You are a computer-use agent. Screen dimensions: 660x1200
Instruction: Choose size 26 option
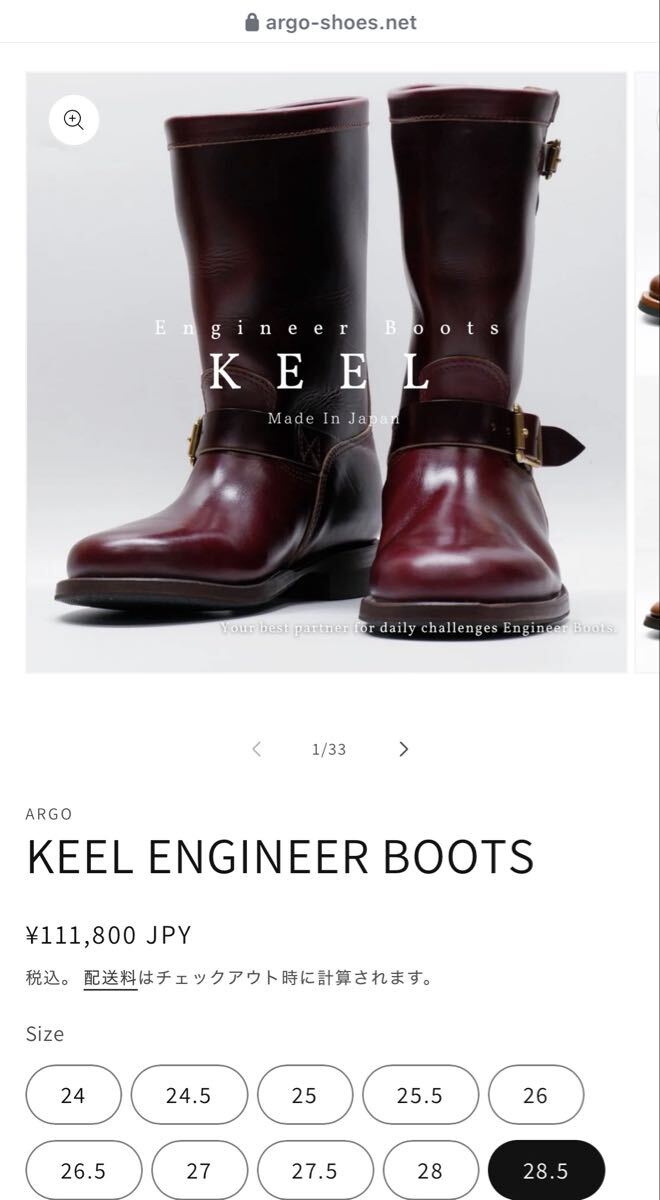point(536,1095)
